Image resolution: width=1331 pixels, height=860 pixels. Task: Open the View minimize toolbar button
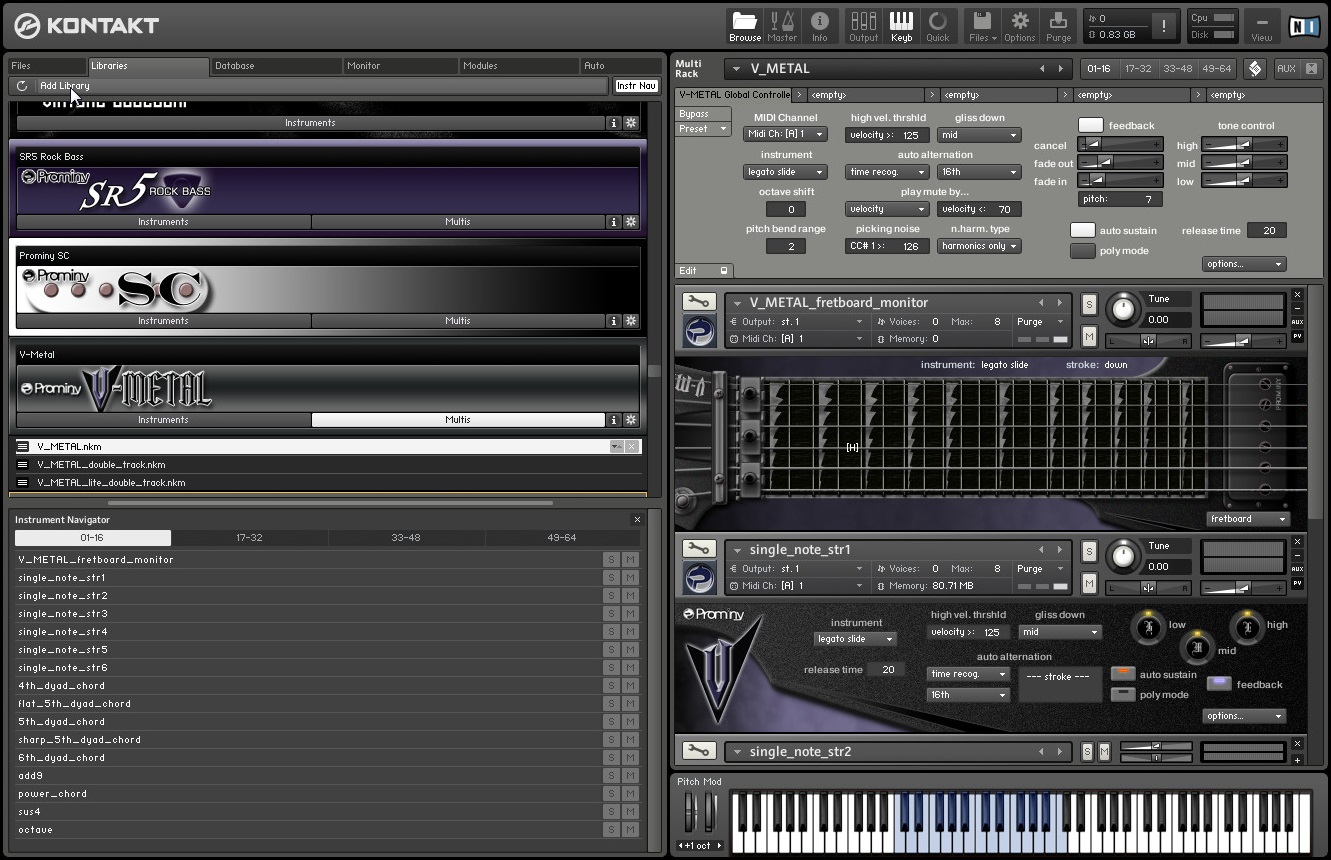click(1262, 26)
